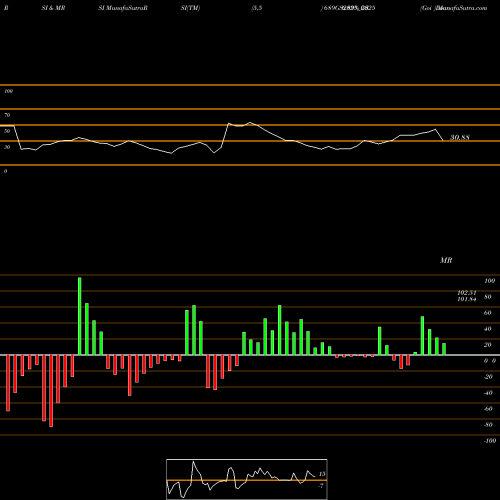Open the mini overview chart at the bottom
The width and height of the screenshot is (500, 500).
click(x=247, y=479)
